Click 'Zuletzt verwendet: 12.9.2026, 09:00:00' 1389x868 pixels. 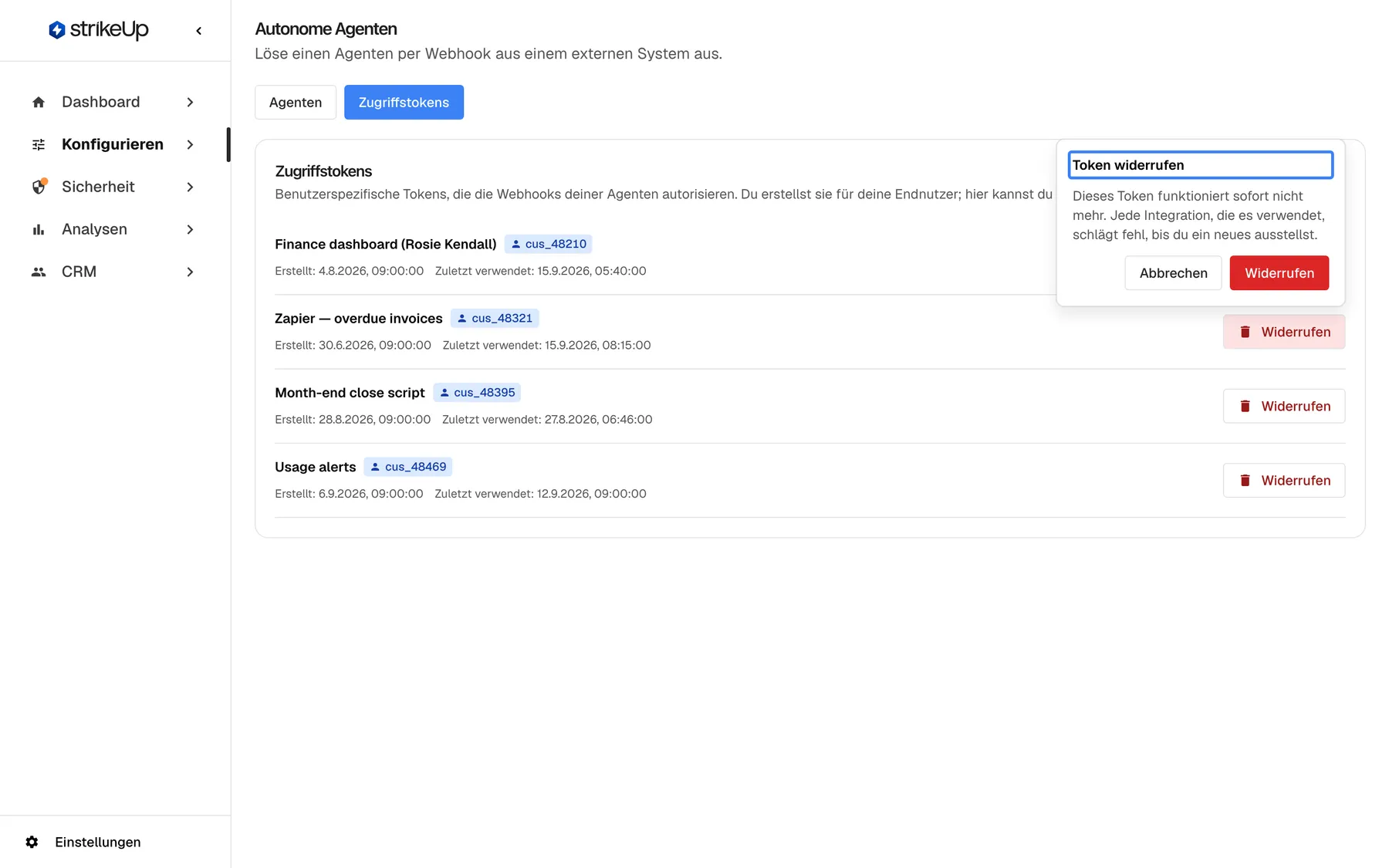[540, 494]
